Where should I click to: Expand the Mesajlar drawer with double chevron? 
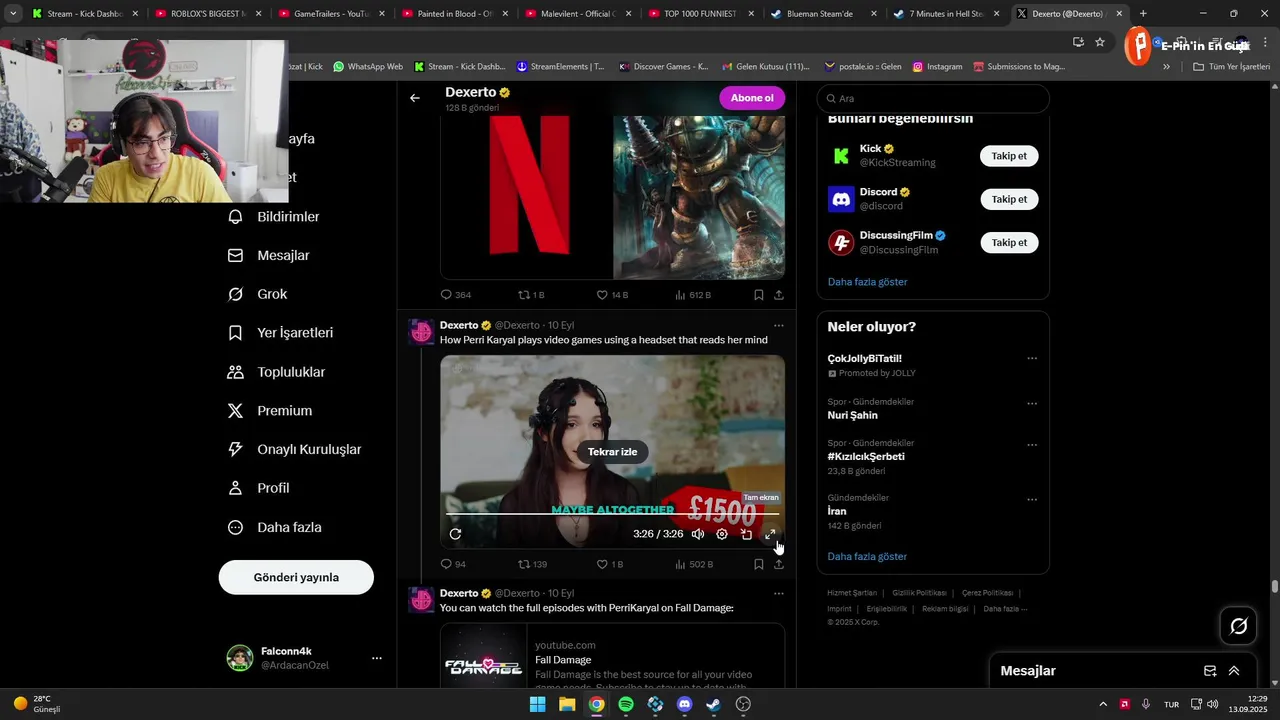(x=1234, y=671)
